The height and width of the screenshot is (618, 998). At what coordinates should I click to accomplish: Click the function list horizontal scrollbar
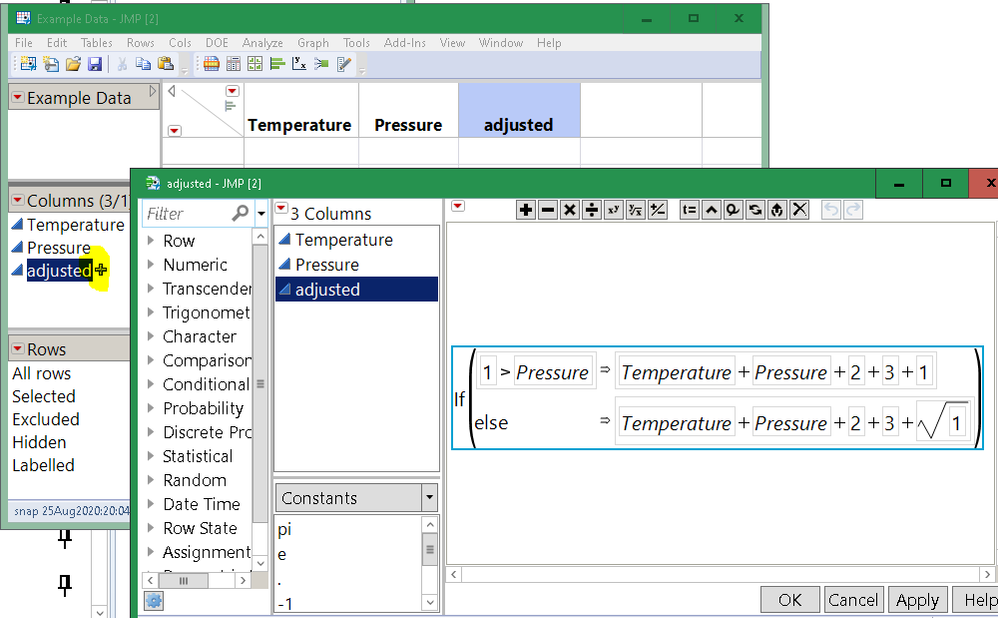(196, 580)
